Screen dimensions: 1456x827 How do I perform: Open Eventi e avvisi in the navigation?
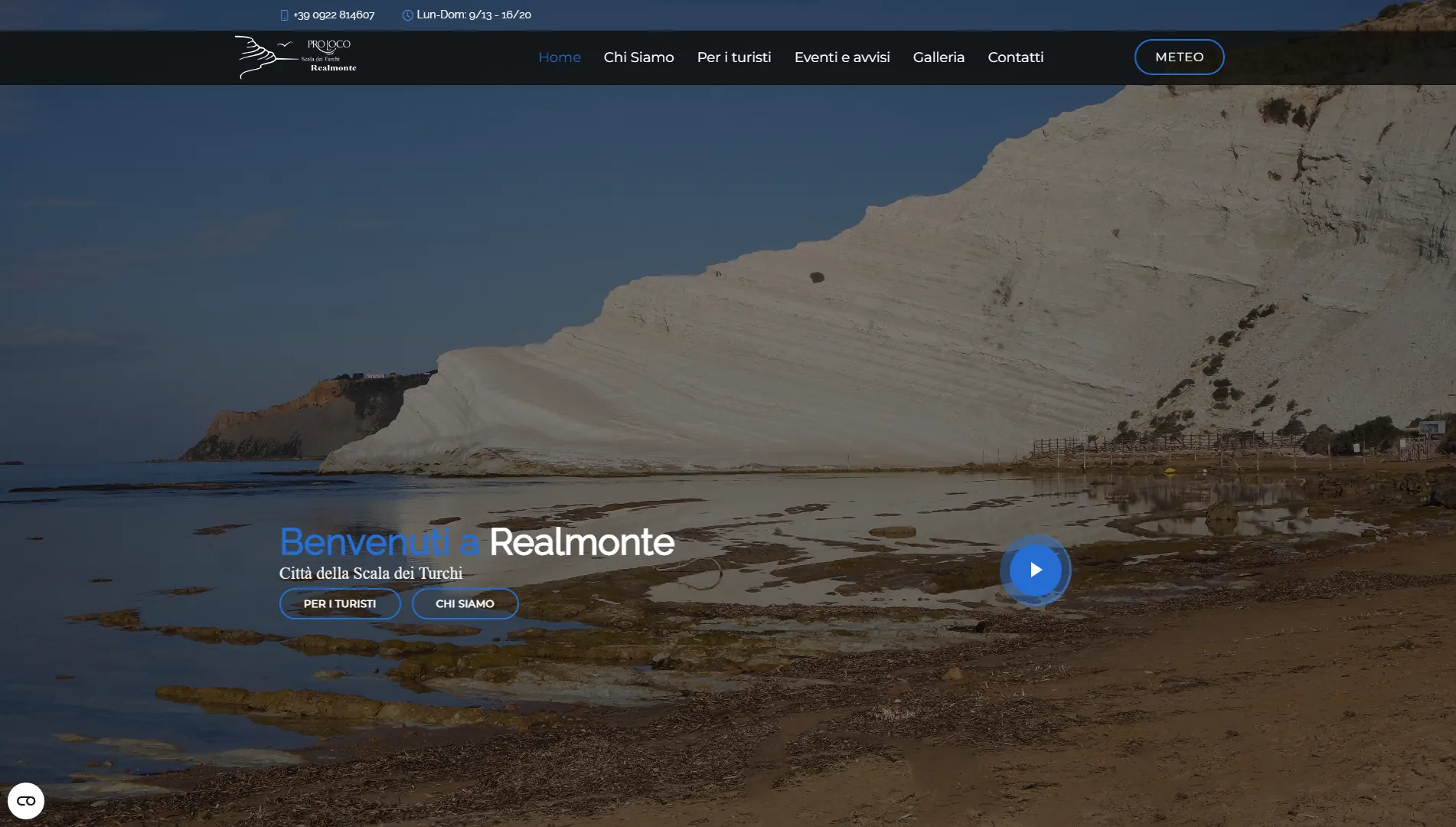tap(842, 57)
